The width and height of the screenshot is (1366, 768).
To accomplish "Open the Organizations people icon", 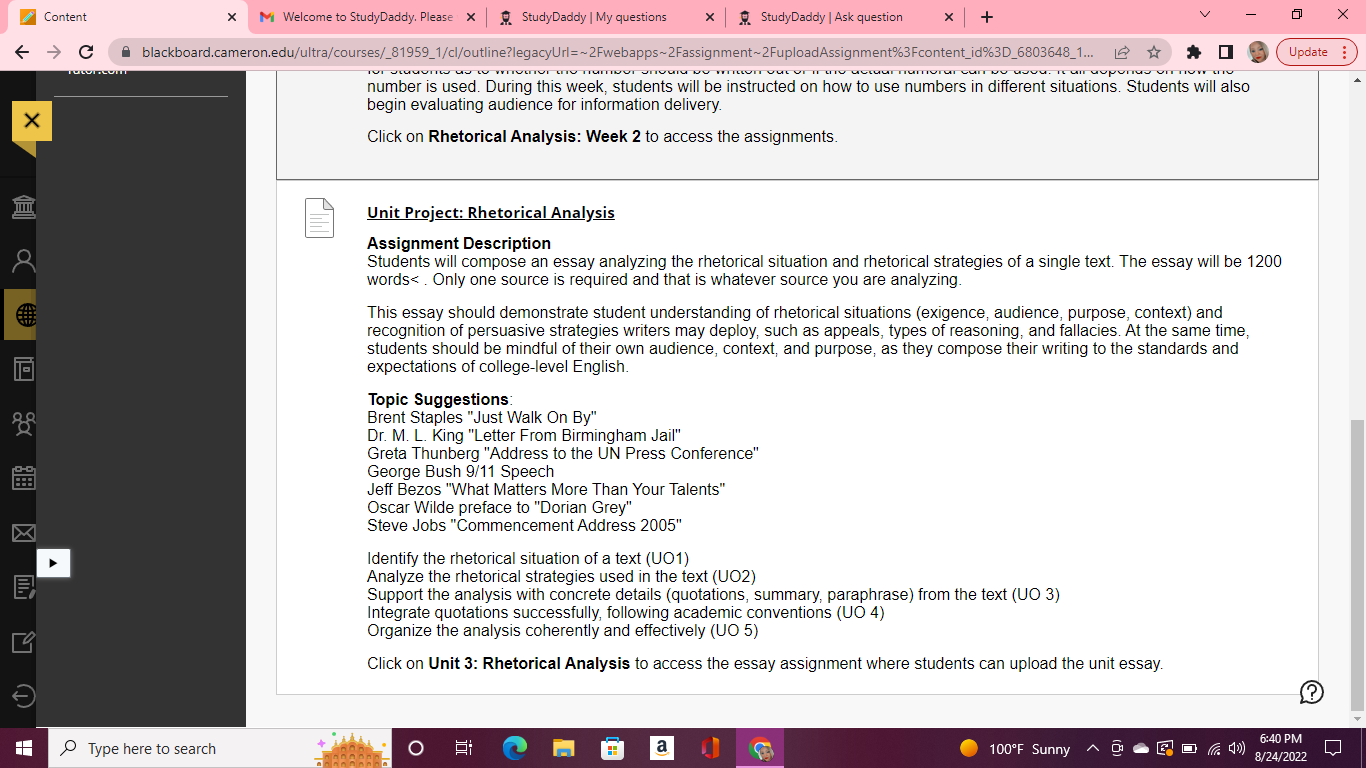I will 22,424.
